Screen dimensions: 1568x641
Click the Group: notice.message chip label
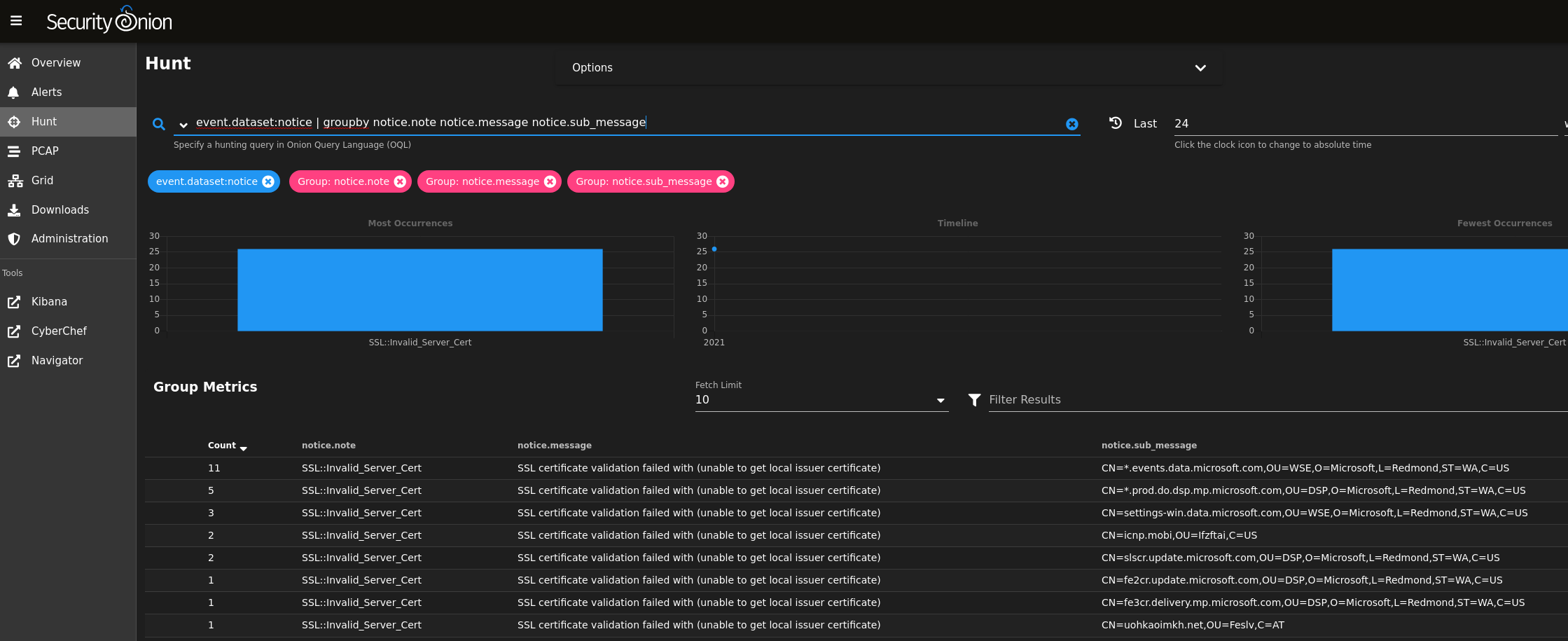pos(483,181)
